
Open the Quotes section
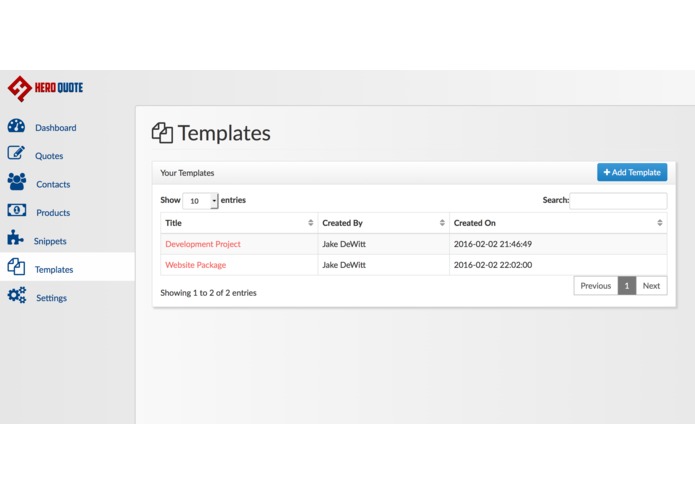tap(49, 156)
